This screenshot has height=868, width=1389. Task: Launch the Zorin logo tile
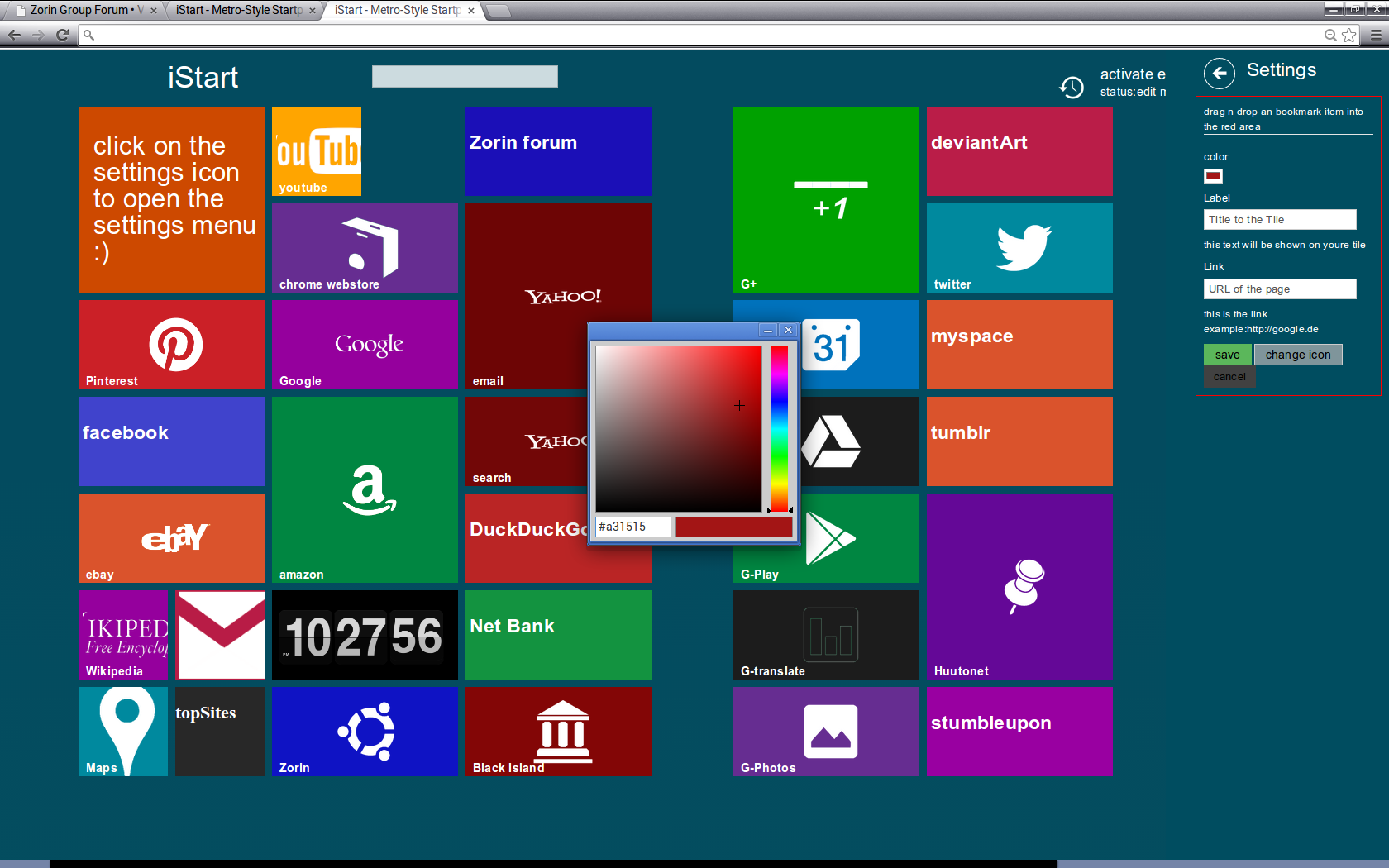coord(365,731)
